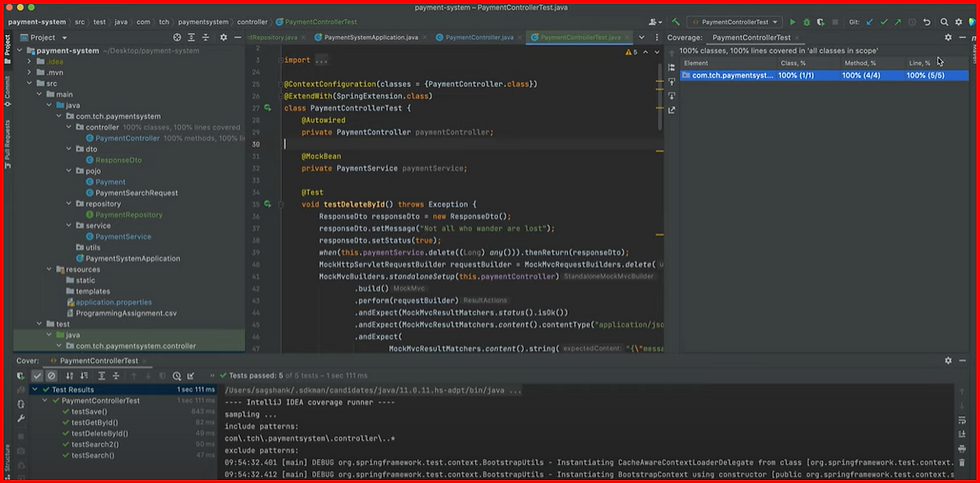Toggle sort alphabetically in test results
This screenshot has height=483, width=980.
(x=68, y=376)
